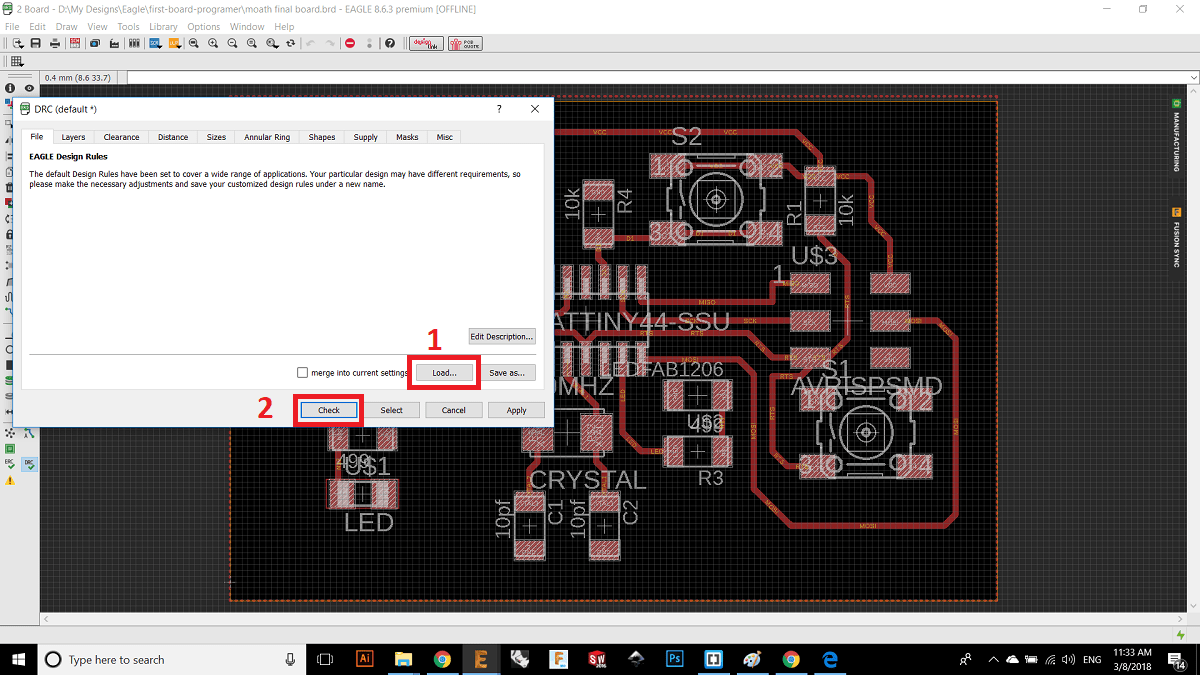Click the Check button to run DRC
This screenshot has width=1200, height=675.
329,410
